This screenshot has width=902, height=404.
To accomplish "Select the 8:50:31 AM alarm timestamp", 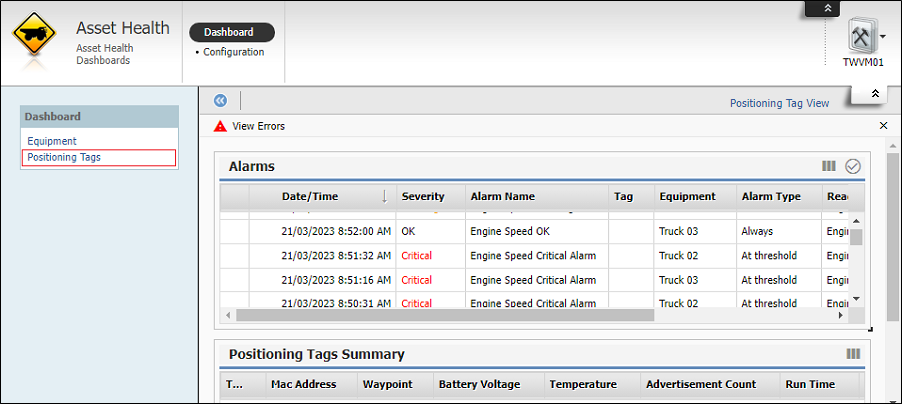I will coord(337,303).
